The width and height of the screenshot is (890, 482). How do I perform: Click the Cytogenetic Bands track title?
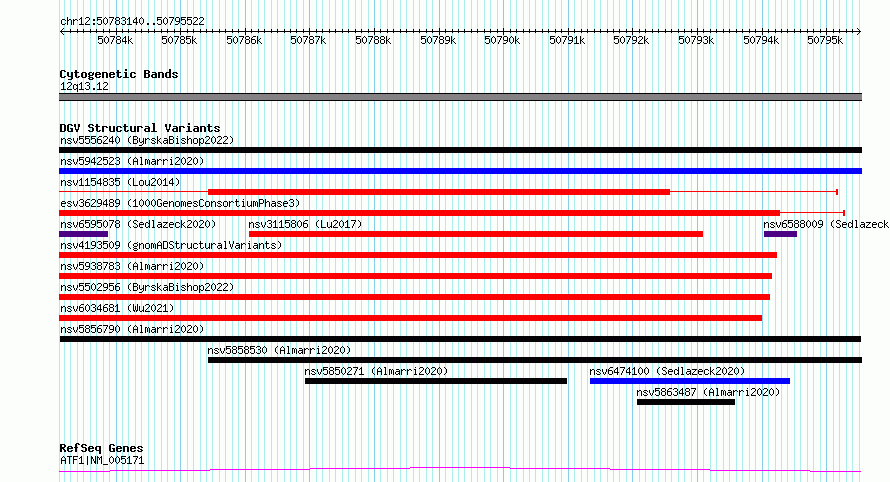119,74
